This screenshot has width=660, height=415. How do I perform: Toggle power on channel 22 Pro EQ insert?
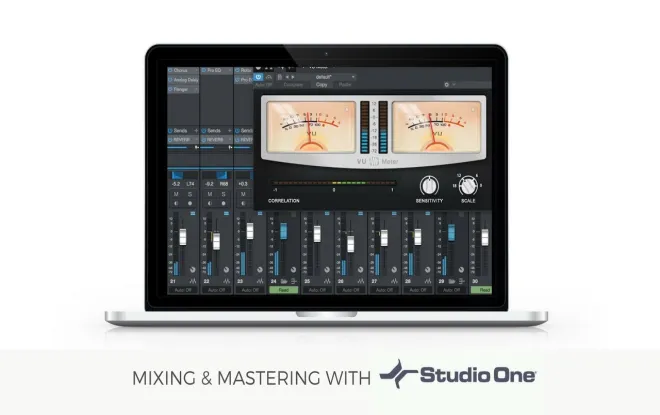(x=204, y=70)
